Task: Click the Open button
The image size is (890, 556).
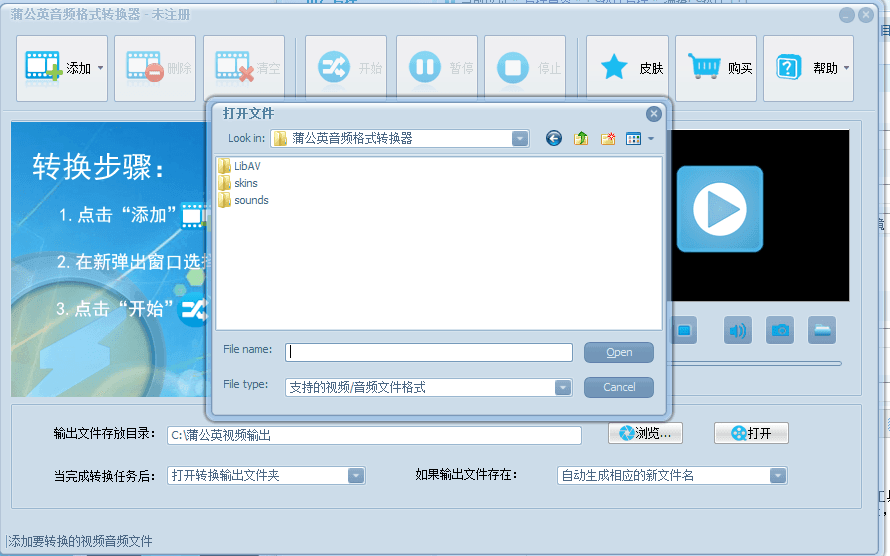Action: point(619,352)
